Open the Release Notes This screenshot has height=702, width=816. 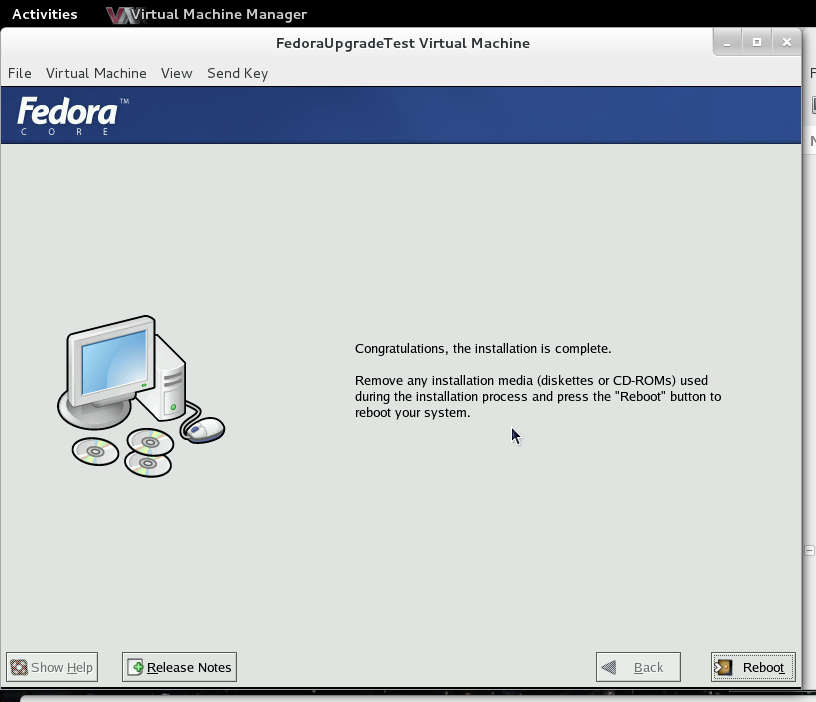179,667
